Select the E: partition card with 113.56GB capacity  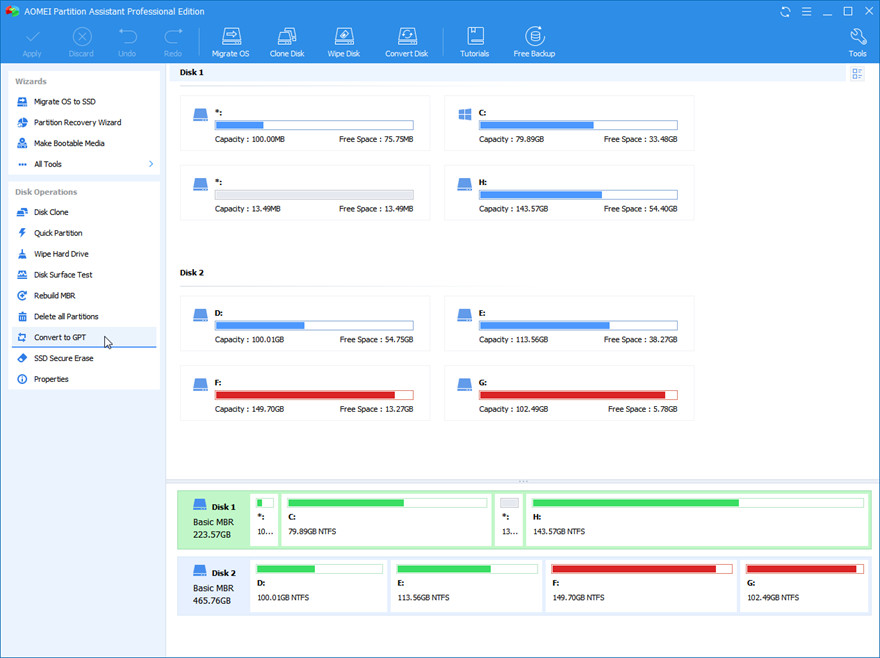569,324
